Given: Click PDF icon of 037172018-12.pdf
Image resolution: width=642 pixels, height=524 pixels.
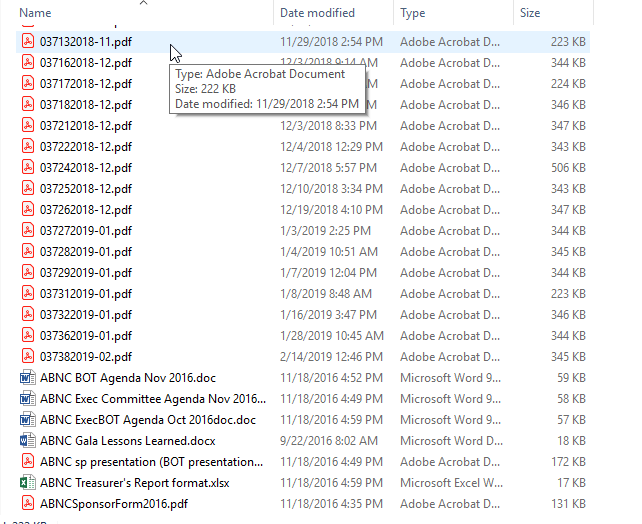Looking at the screenshot, I should click(x=27, y=83).
